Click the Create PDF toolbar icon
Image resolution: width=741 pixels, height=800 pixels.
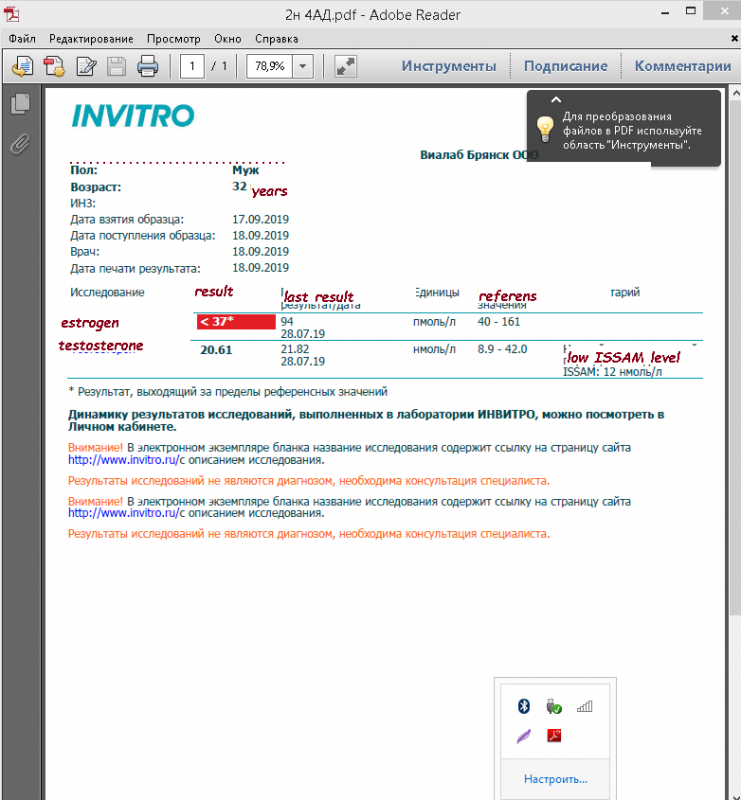click(x=54, y=66)
